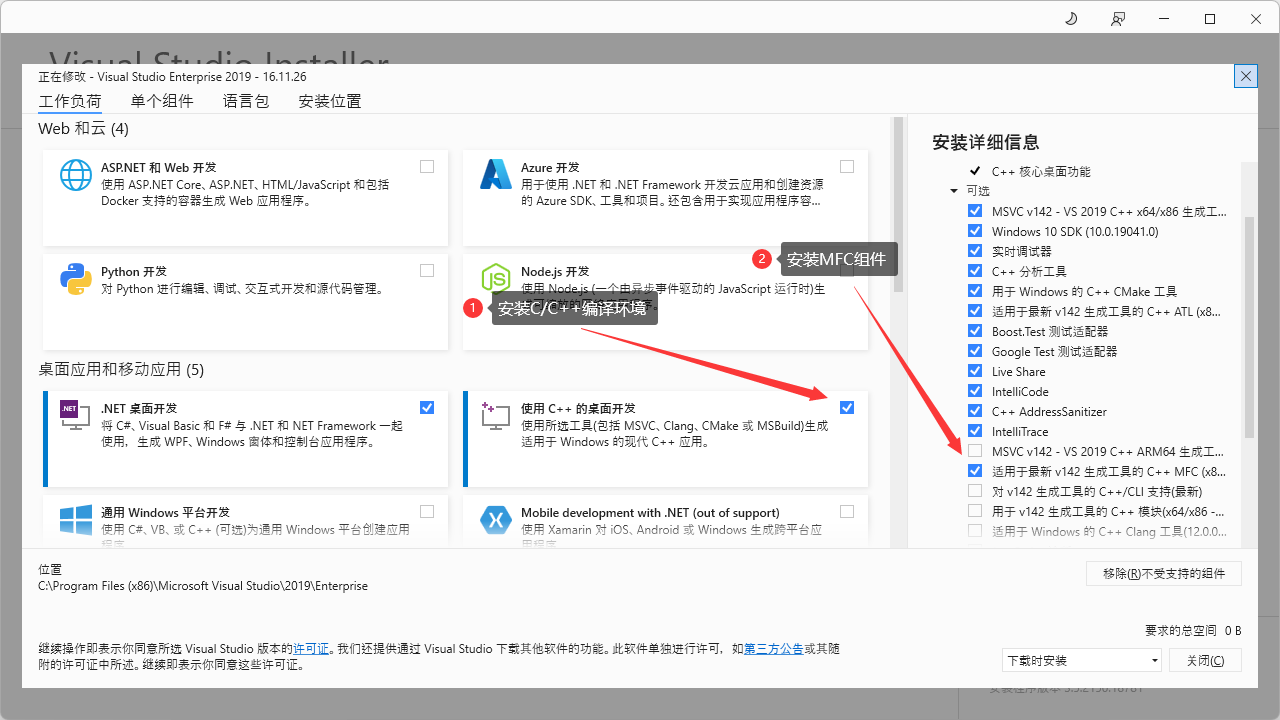Open the 语言包 tab
The image size is (1280, 720).
(245, 100)
